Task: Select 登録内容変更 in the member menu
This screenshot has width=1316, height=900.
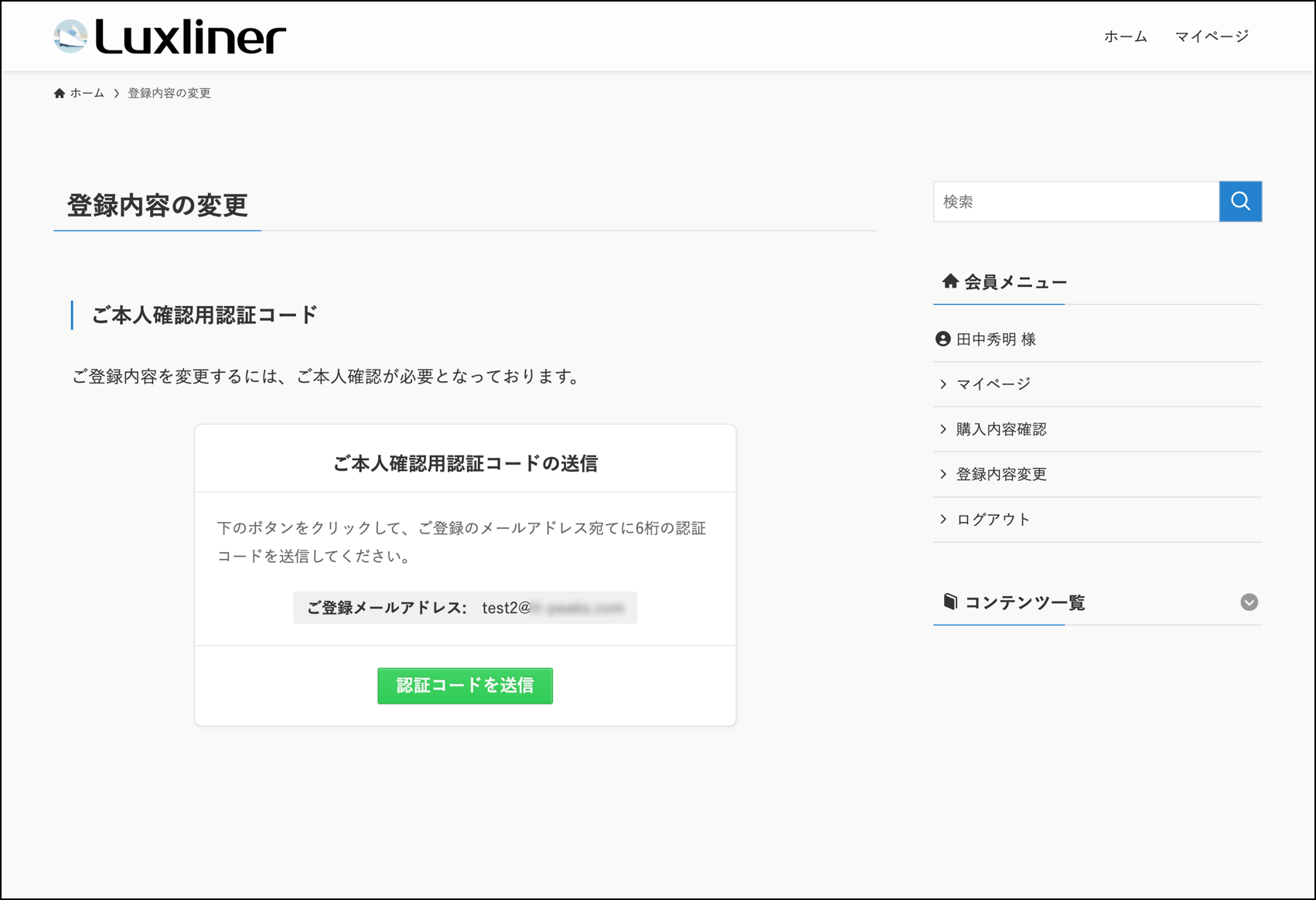Action: [x=1001, y=475]
